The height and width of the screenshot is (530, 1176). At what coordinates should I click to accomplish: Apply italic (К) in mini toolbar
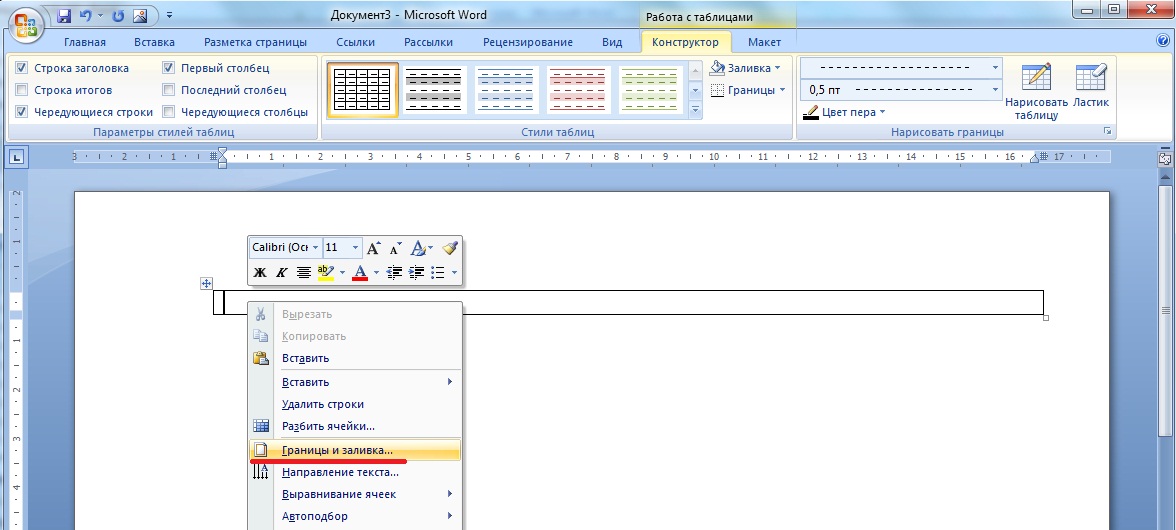(281, 272)
